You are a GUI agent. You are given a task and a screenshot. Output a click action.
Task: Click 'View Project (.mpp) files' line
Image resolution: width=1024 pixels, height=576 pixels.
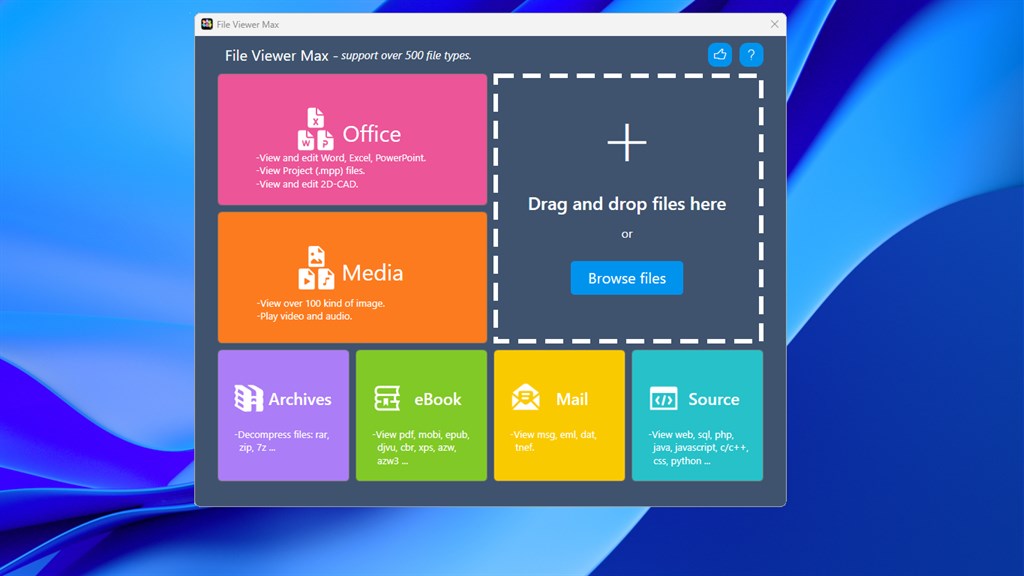click(x=310, y=171)
